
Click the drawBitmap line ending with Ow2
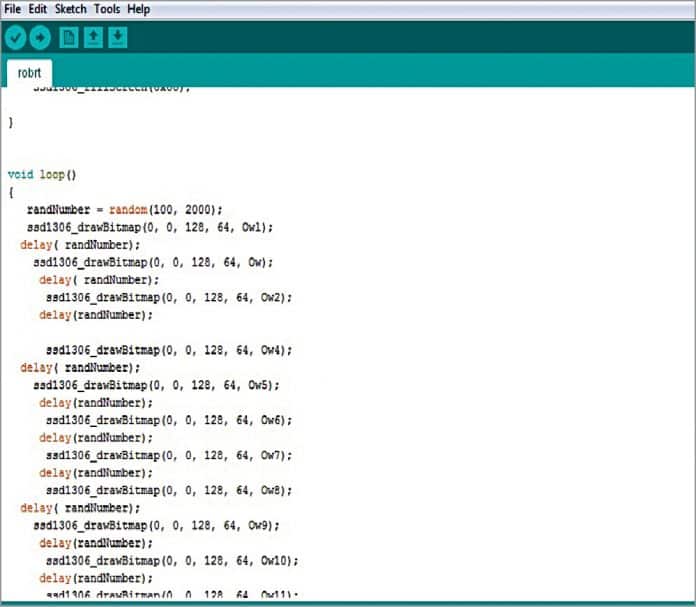(x=168, y=297)
